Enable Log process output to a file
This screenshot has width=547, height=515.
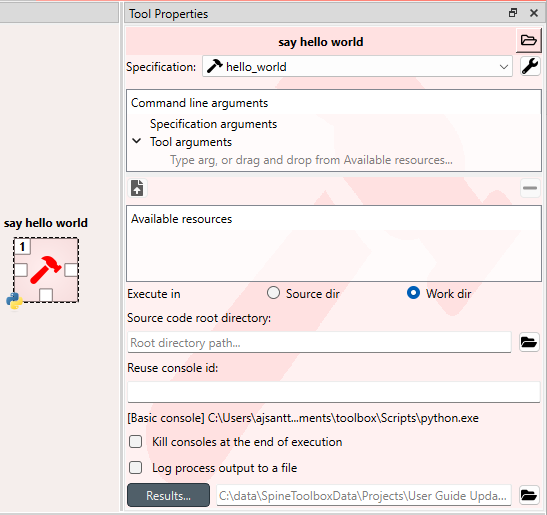(135, 468)
